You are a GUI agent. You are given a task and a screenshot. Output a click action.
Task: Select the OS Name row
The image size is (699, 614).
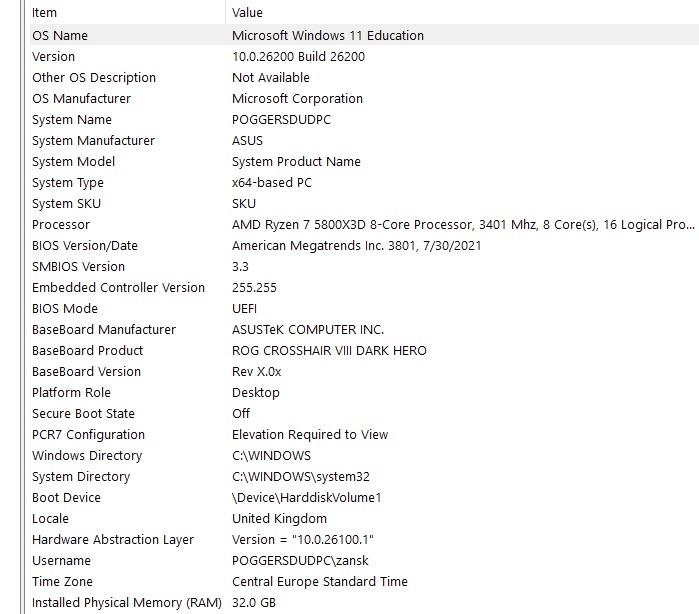[60, 35]
